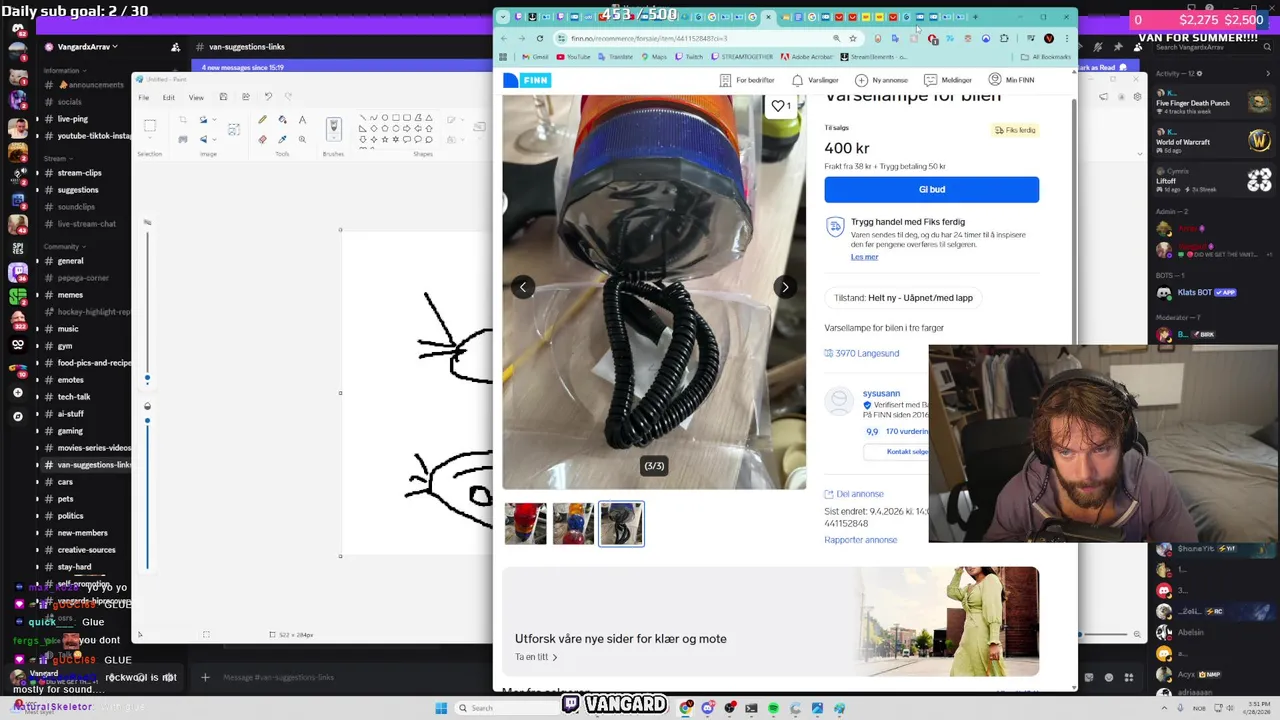This screenshot has width=1280, height=720.
Task: Open seller sysusann profile link
Action: [881, 393]
